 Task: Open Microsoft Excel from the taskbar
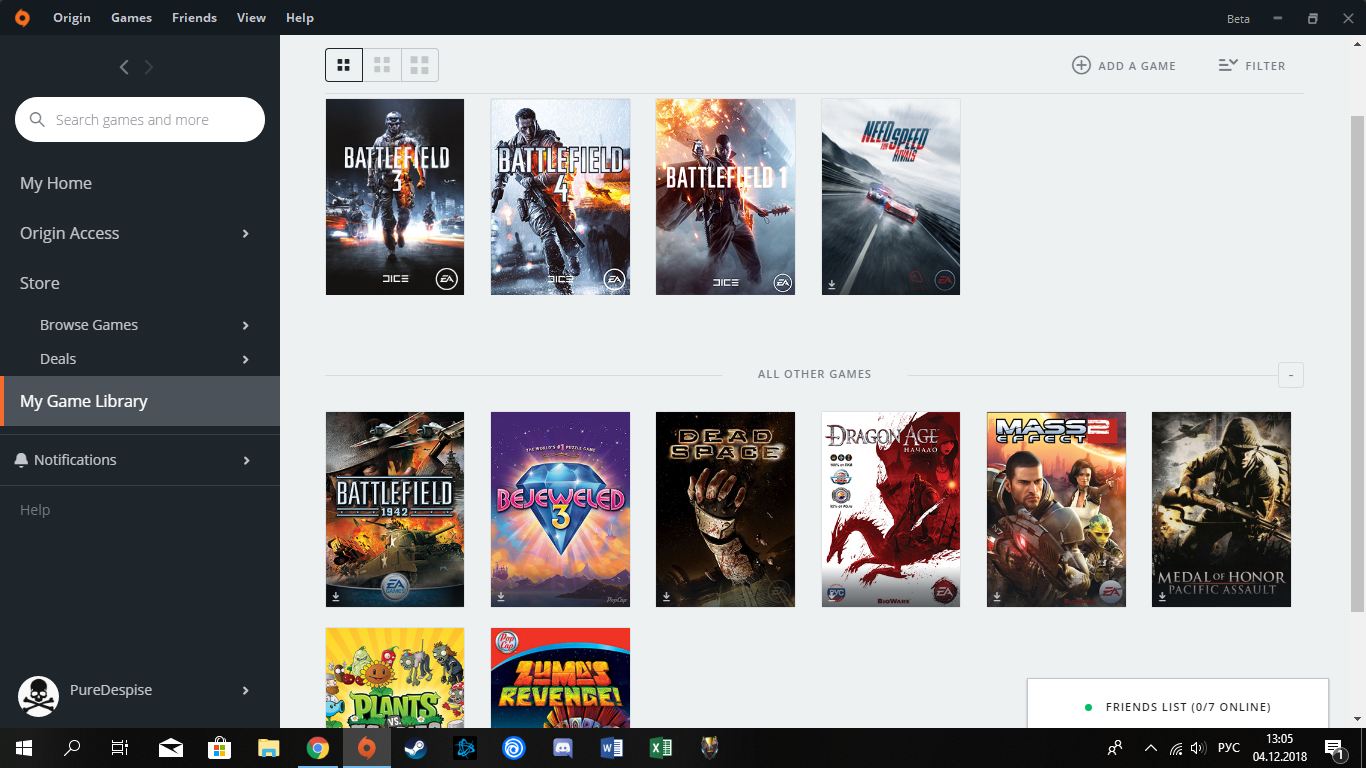point(660,748)
